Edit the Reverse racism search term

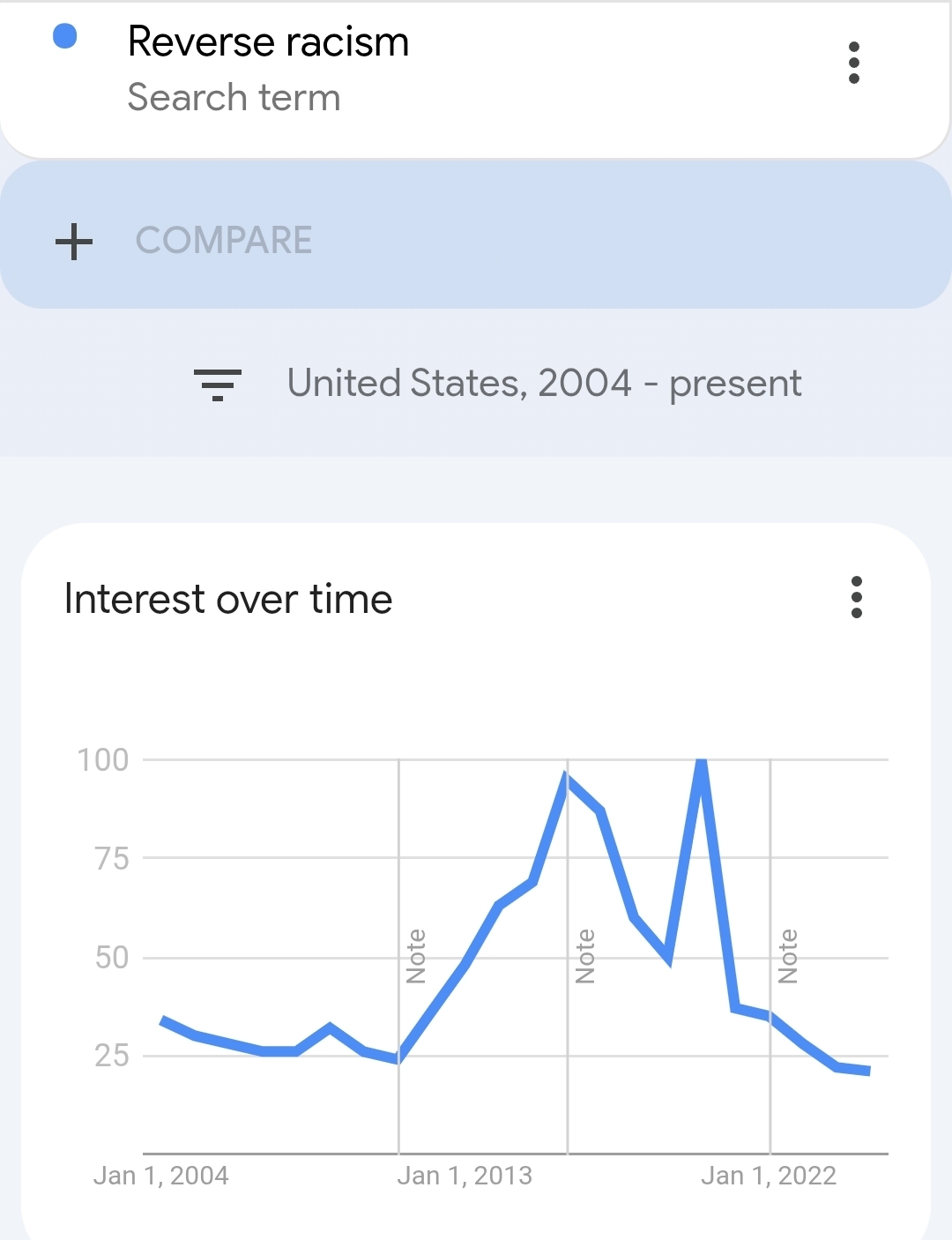coord(268,42)
